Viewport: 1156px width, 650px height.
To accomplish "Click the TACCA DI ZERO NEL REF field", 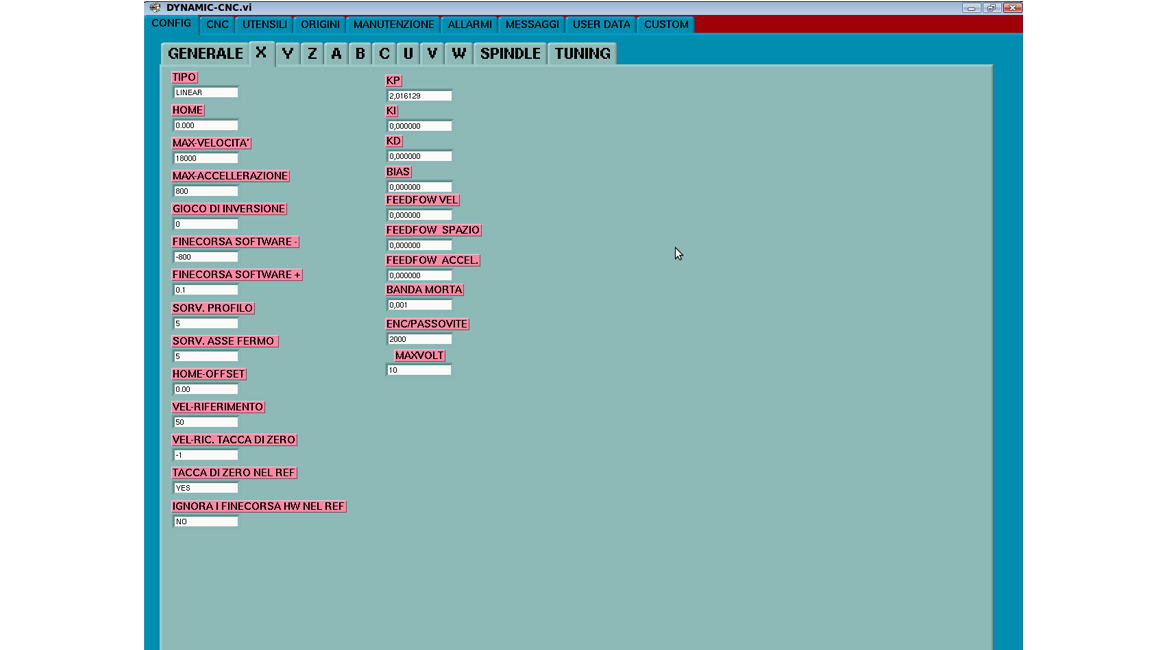I will point(206,488).
